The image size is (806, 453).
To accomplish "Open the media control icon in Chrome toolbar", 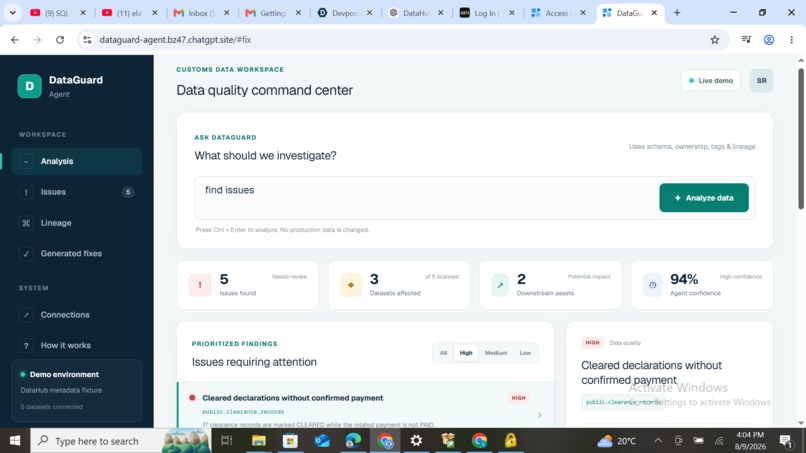I will pos(746,40).
